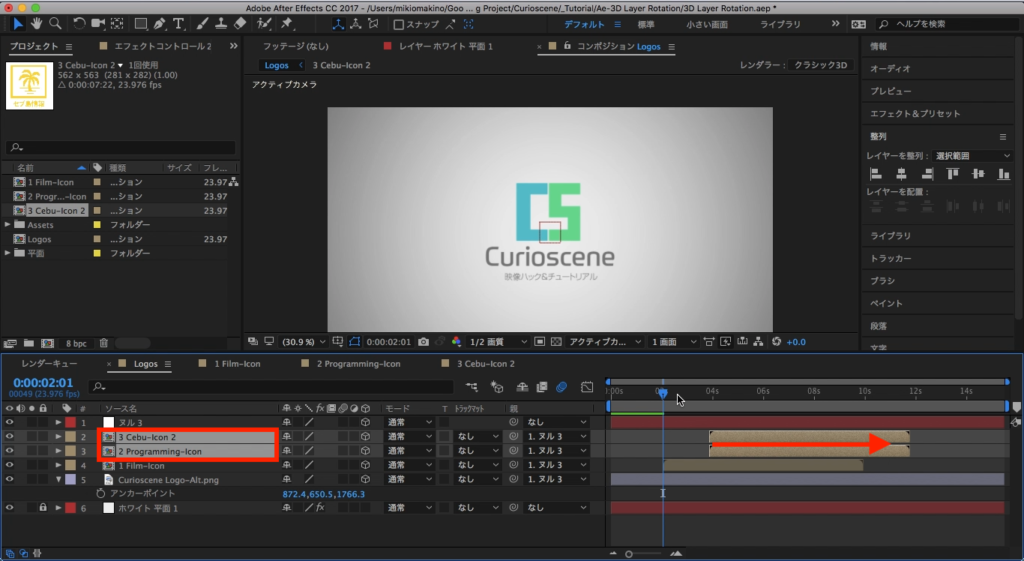1024x561 pixels.
Task: Select the Puppet Pin tool
Action: [x=287, y=23]
